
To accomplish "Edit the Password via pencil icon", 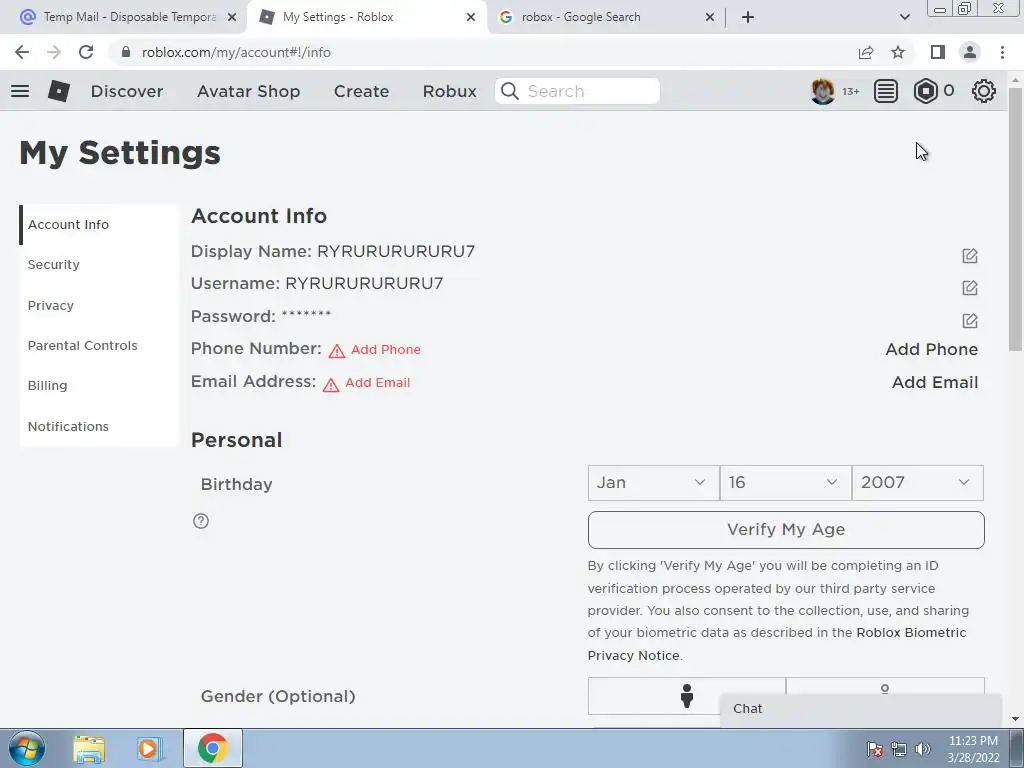I will tap(970, 320).
